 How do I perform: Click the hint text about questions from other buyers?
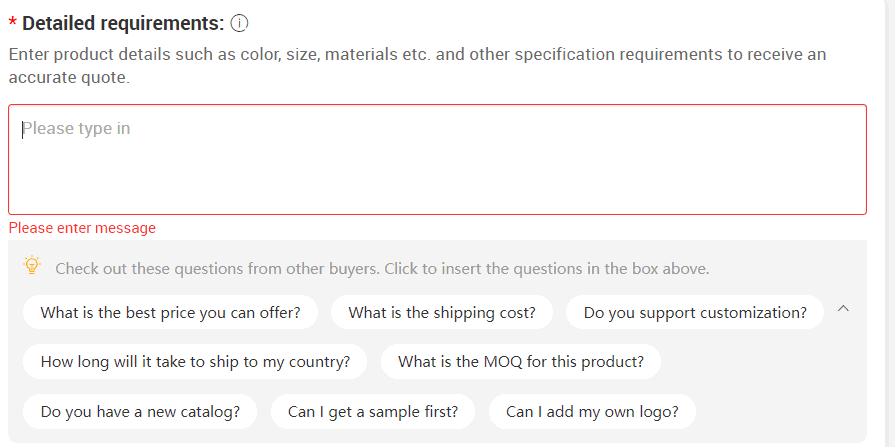click(382, 268)
